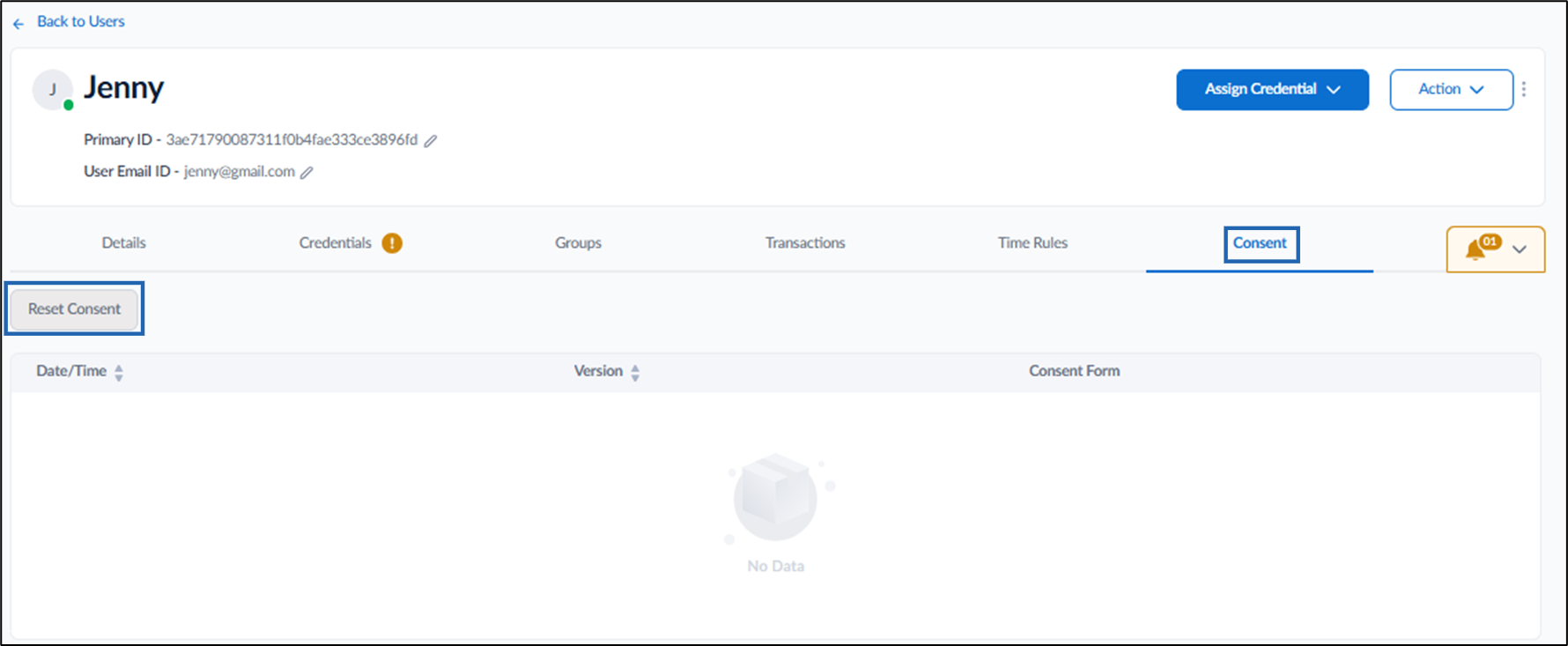Viewport: 1568px width, 646px height.
Task: Click the Reset Consent button
Action: point(74,308)
